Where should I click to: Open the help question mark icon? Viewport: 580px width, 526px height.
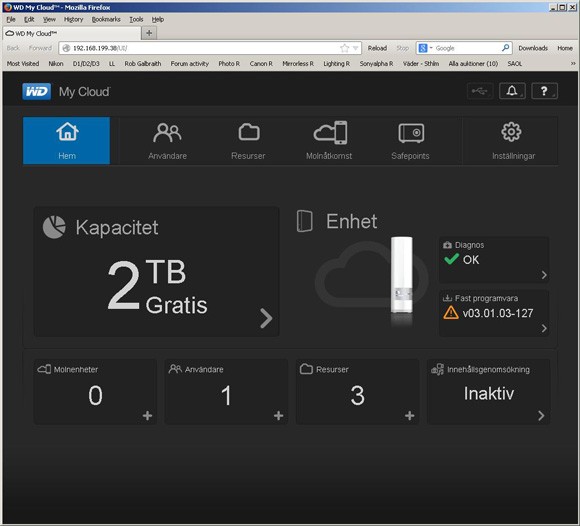click(x=544, y=91)
